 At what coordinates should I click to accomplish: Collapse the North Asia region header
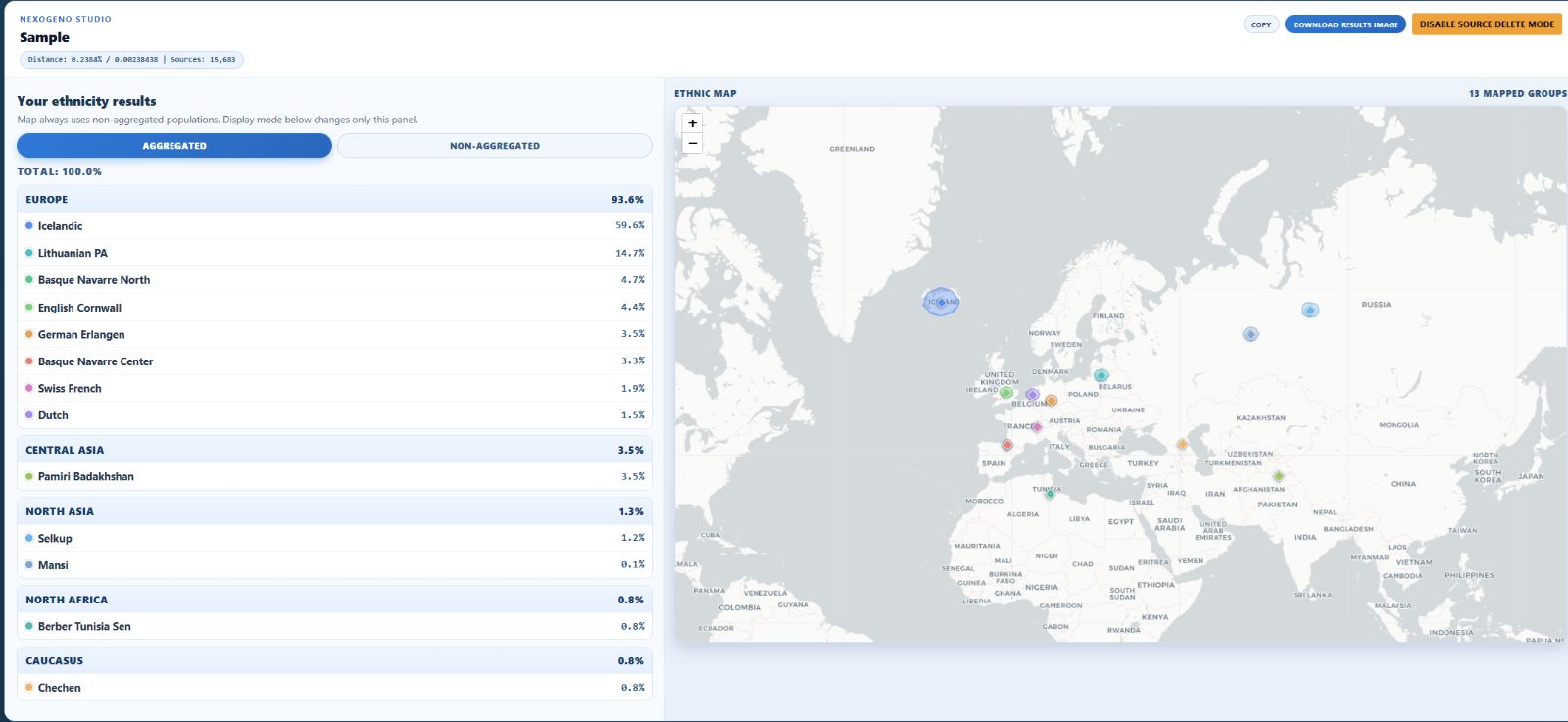[334, 511]
